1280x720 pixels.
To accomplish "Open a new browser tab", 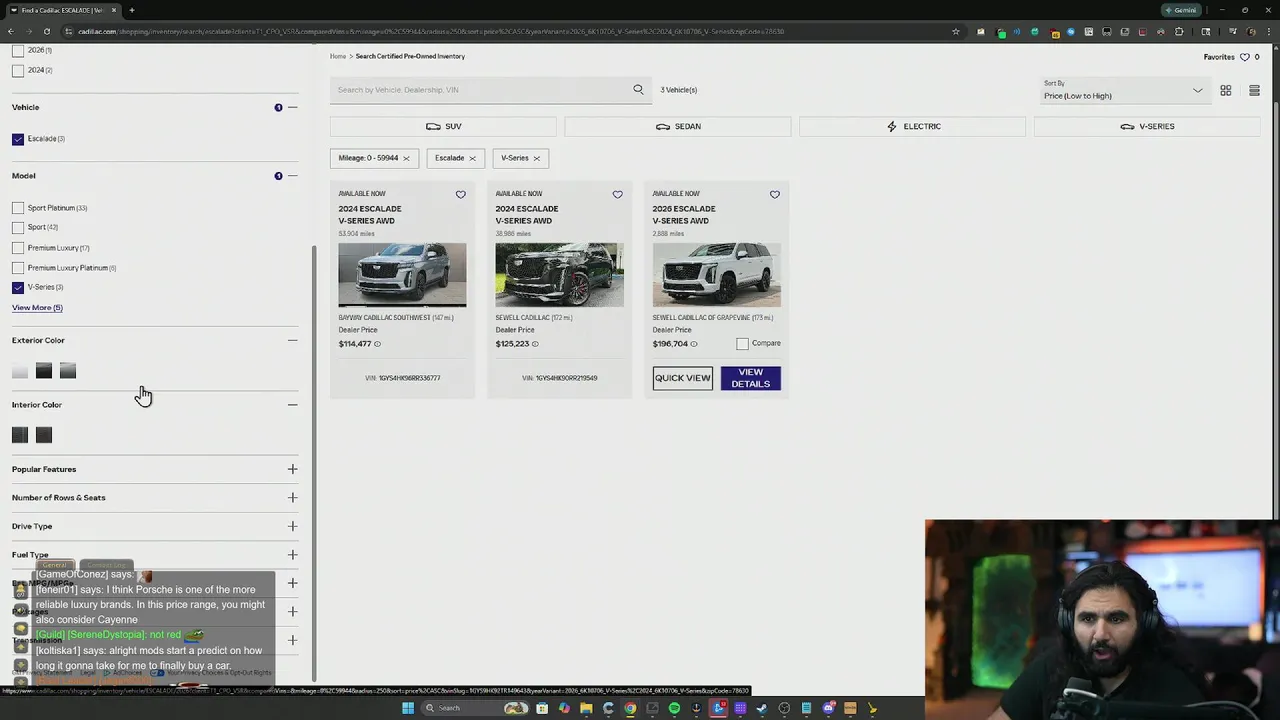I will [131, 10].
